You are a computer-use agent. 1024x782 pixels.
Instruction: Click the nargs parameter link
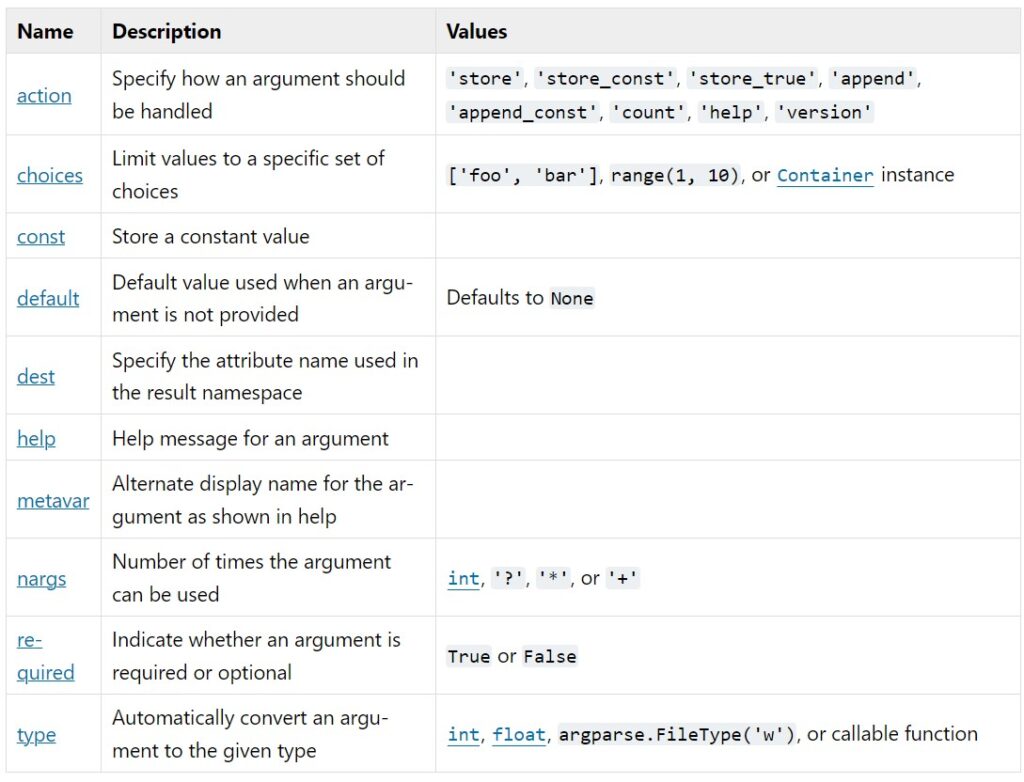point(41,579)
